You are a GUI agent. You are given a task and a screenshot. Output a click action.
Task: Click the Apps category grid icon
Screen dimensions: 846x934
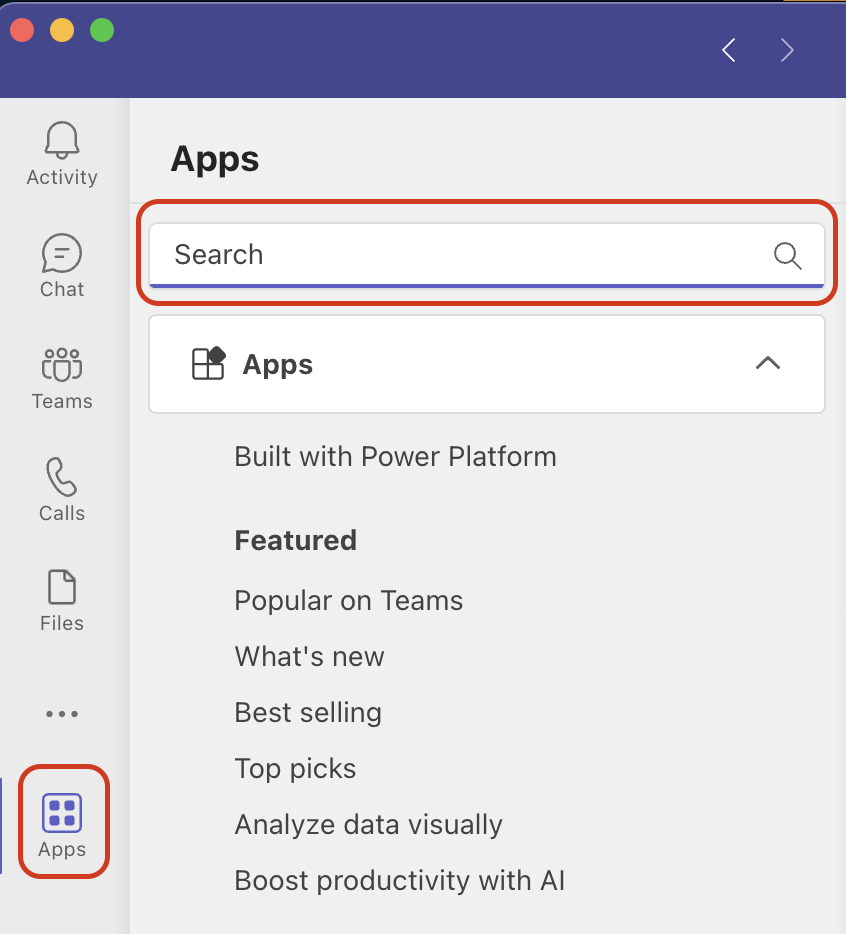[209, 363]
